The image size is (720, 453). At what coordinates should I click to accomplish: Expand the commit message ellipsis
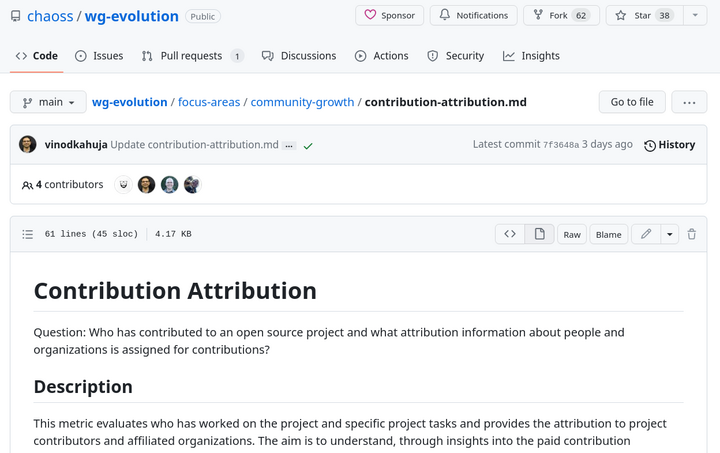(x=289, y=146)
